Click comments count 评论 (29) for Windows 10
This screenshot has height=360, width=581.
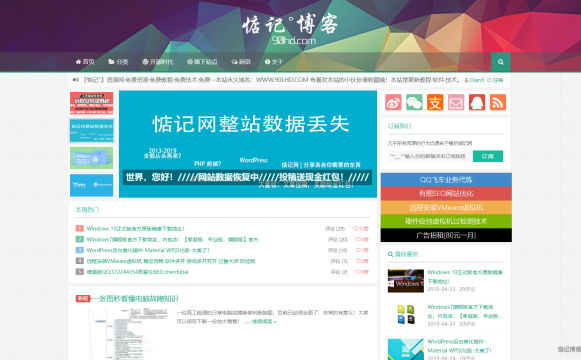pyautogui.click(x=335, y=229)
